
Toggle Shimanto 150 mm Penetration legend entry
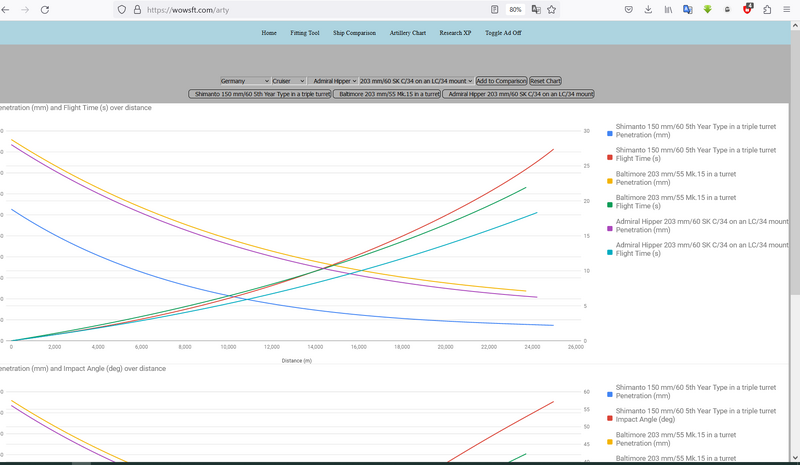coord(695,131)
